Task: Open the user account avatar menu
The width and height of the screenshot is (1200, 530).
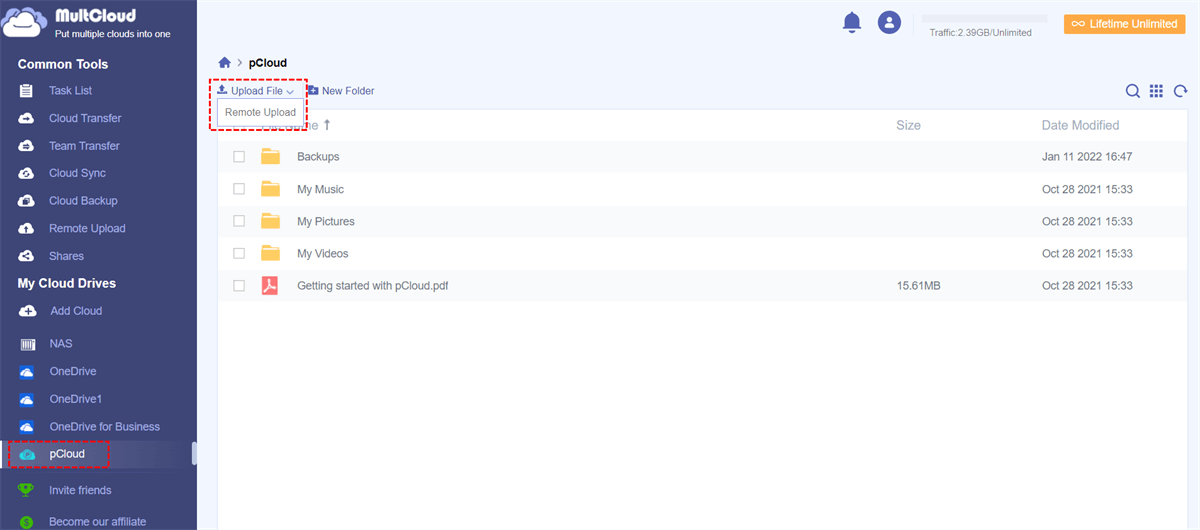Action: [x=889, y=22]
